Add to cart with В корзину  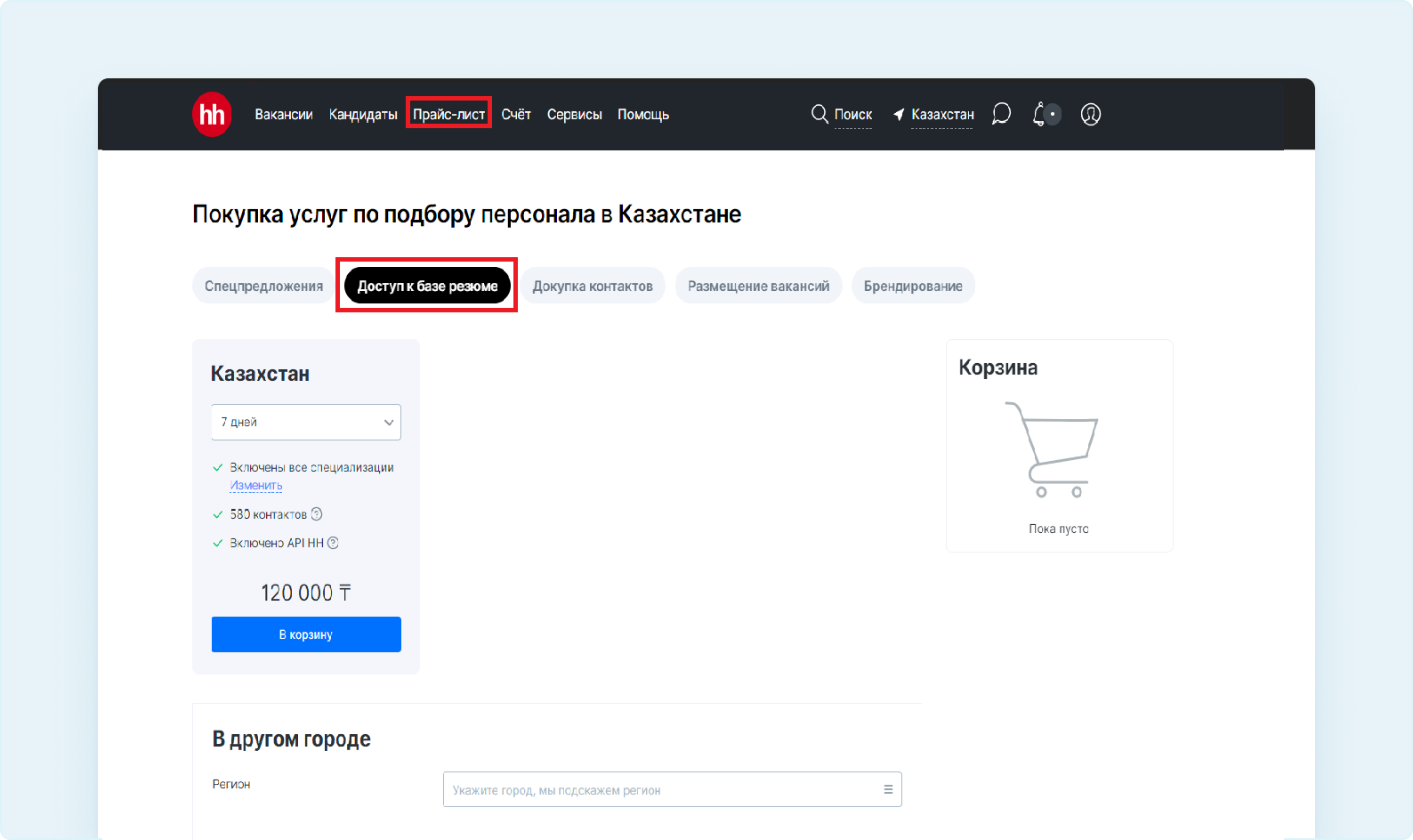point(306,634)
